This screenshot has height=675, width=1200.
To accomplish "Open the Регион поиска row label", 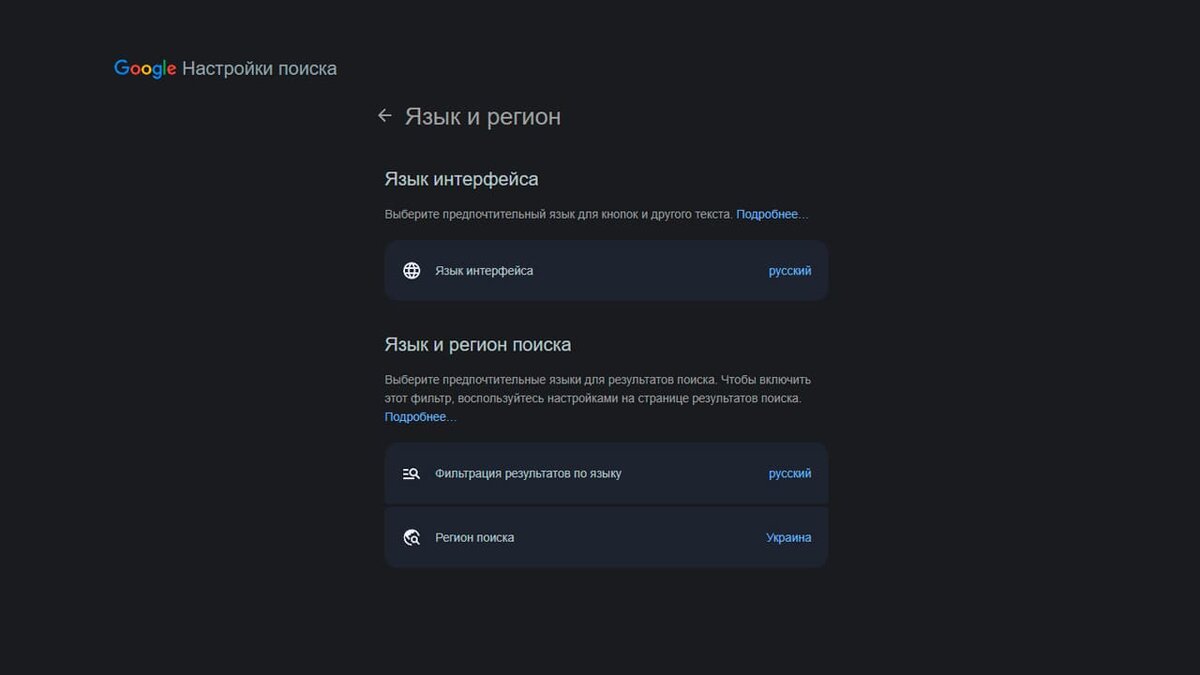I will pyautogui.click(x=475, y=537).
